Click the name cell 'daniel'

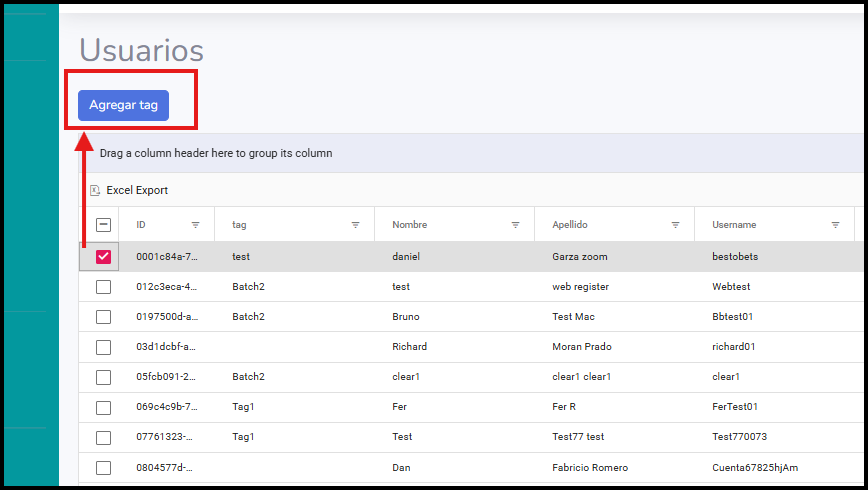406,257
